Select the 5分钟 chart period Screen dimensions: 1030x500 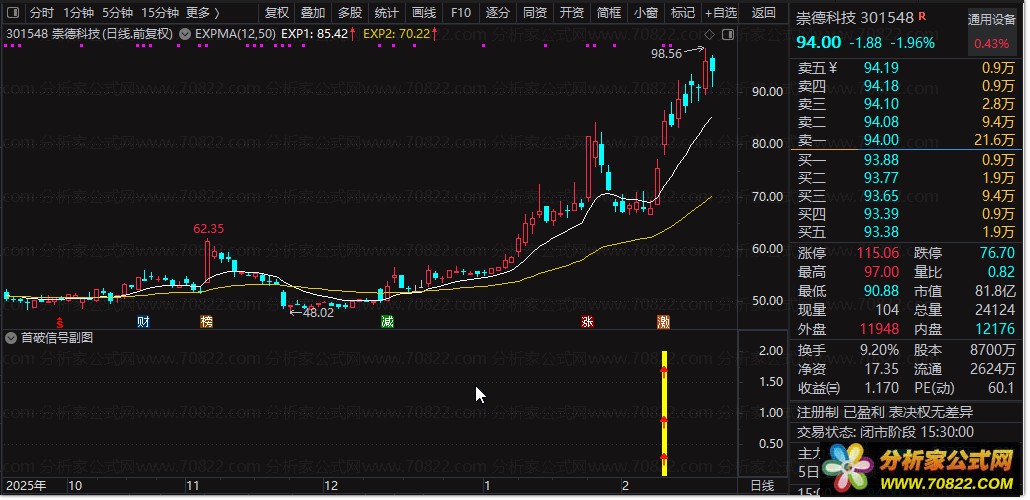118,12
